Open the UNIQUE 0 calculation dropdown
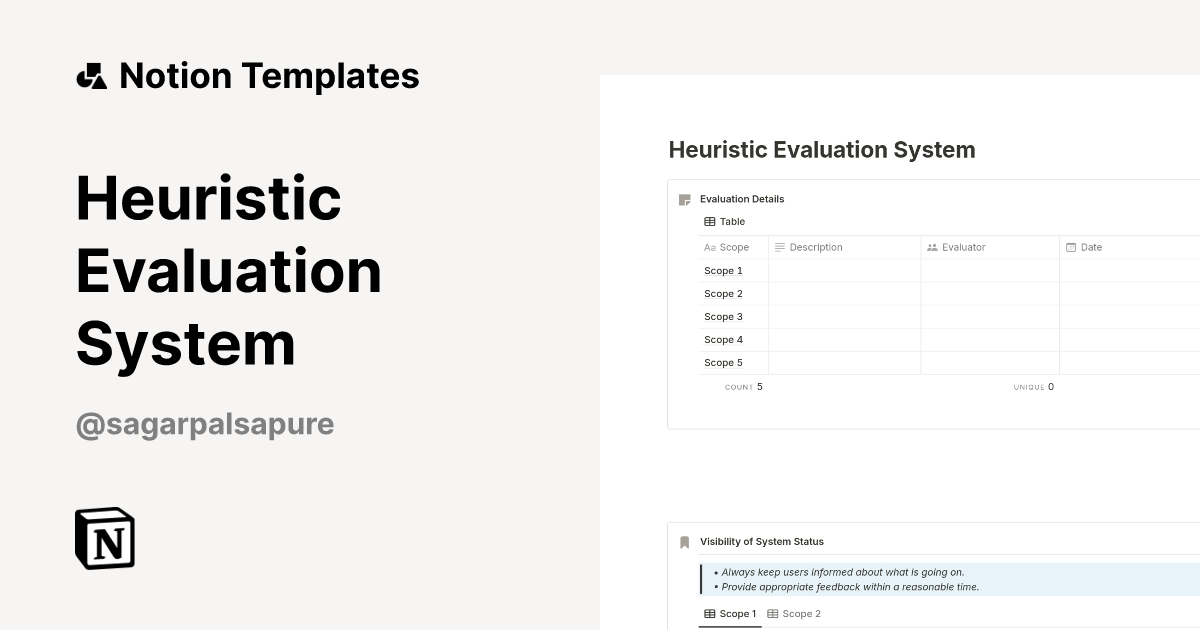Viewport: 1200px width, 630px height. [1034, 387]
